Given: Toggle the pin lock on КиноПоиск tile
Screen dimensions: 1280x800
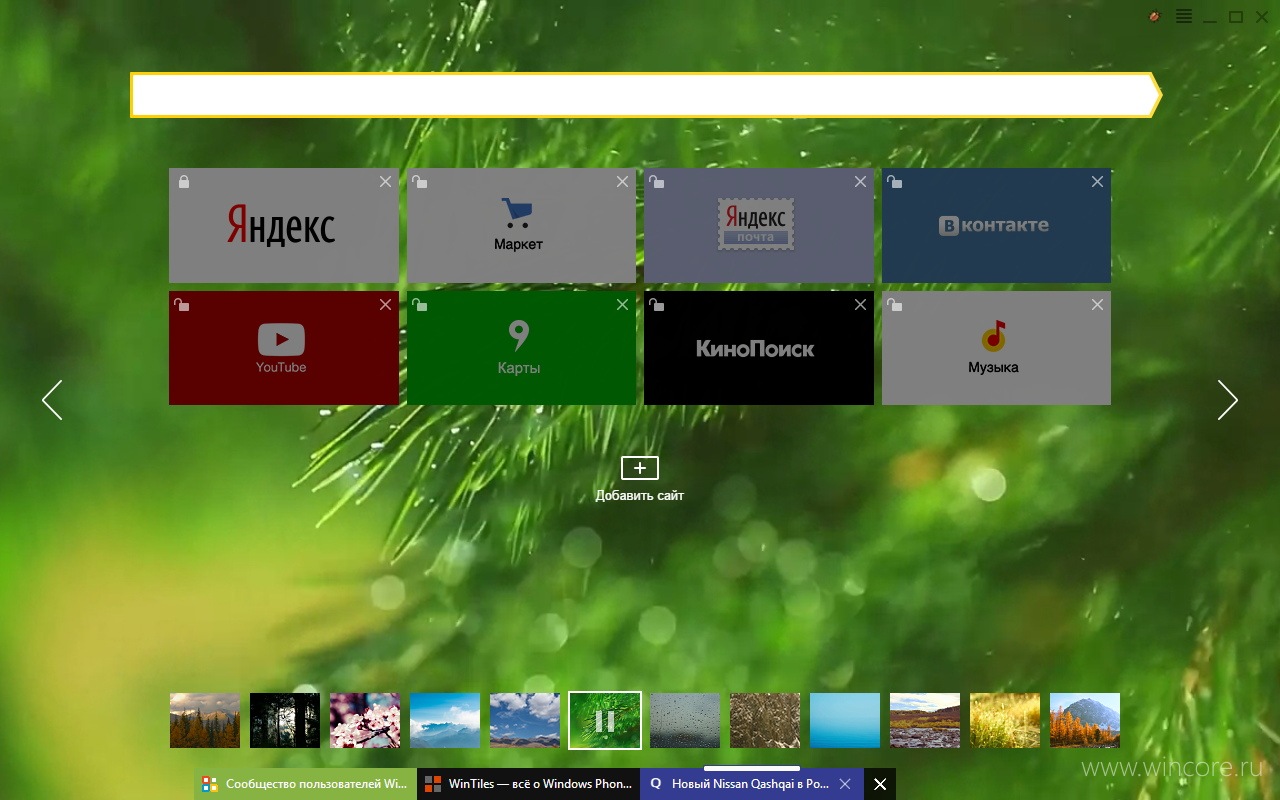Looking at the screenshot, I should [657, 304].
